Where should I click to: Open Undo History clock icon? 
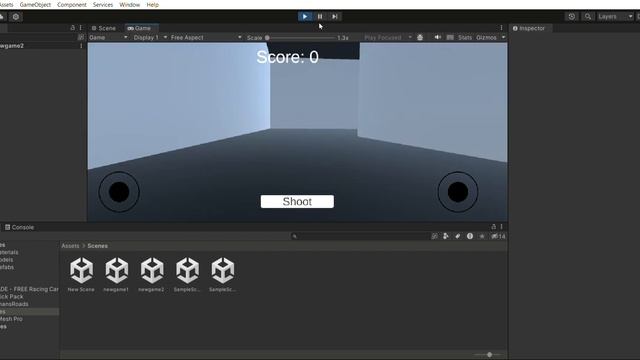(571, 17)
